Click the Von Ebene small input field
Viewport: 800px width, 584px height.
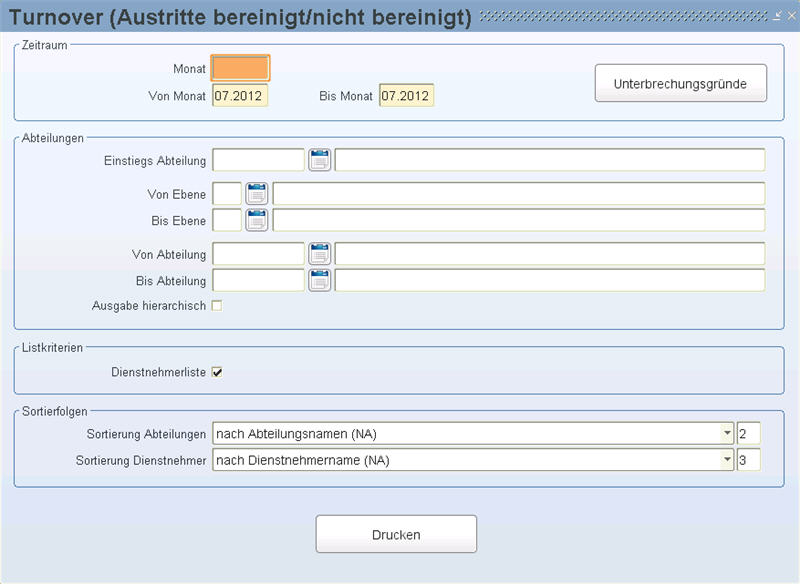[x=227, y=194]
